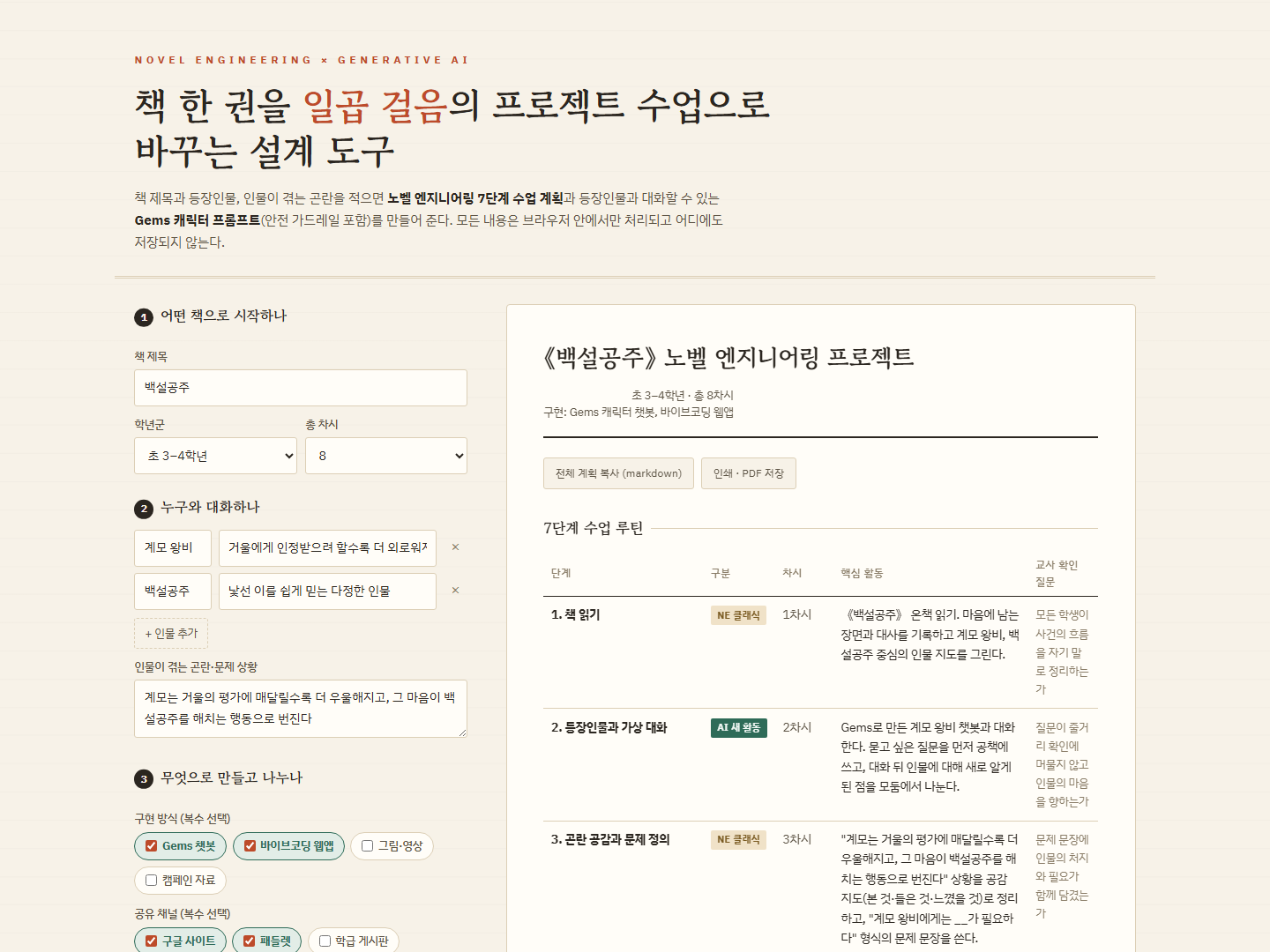The image size is (1270, 952).
Task: Click the 2차시 cell
Action: [x=797, y=728]
